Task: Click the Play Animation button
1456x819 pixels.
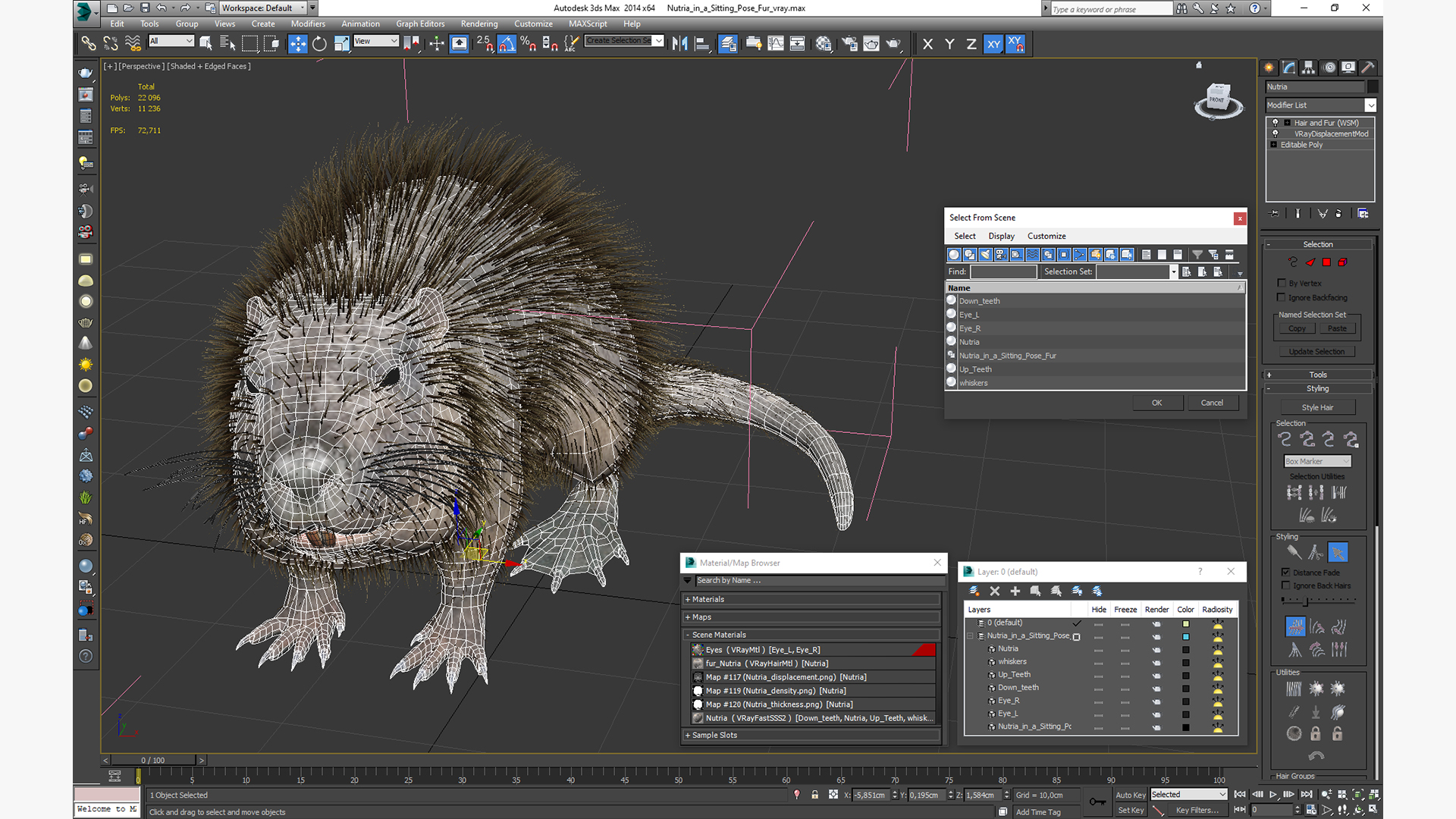Action: click(x=1273, y=794)
